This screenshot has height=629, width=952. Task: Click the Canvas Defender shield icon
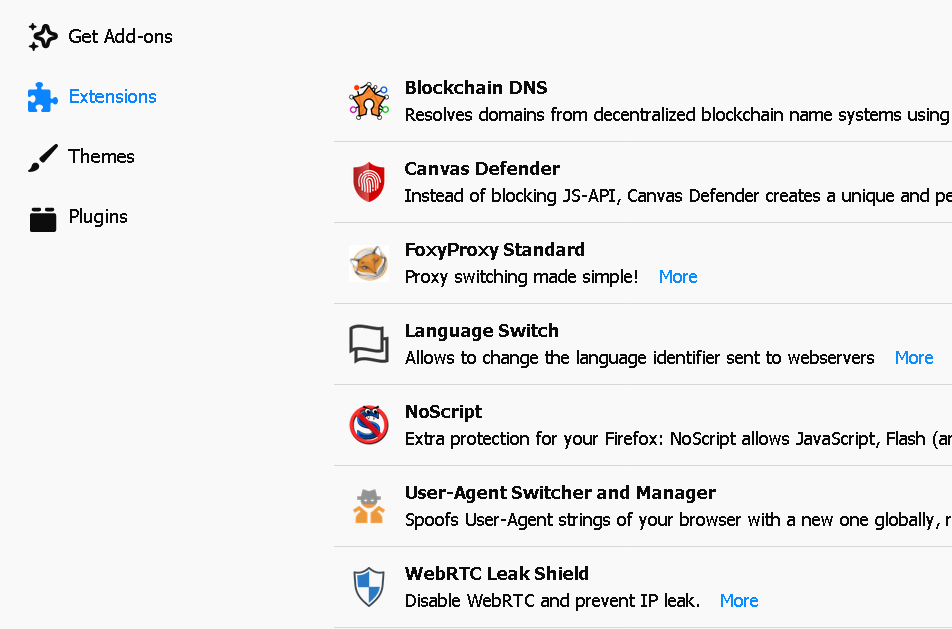coord(369,182)
